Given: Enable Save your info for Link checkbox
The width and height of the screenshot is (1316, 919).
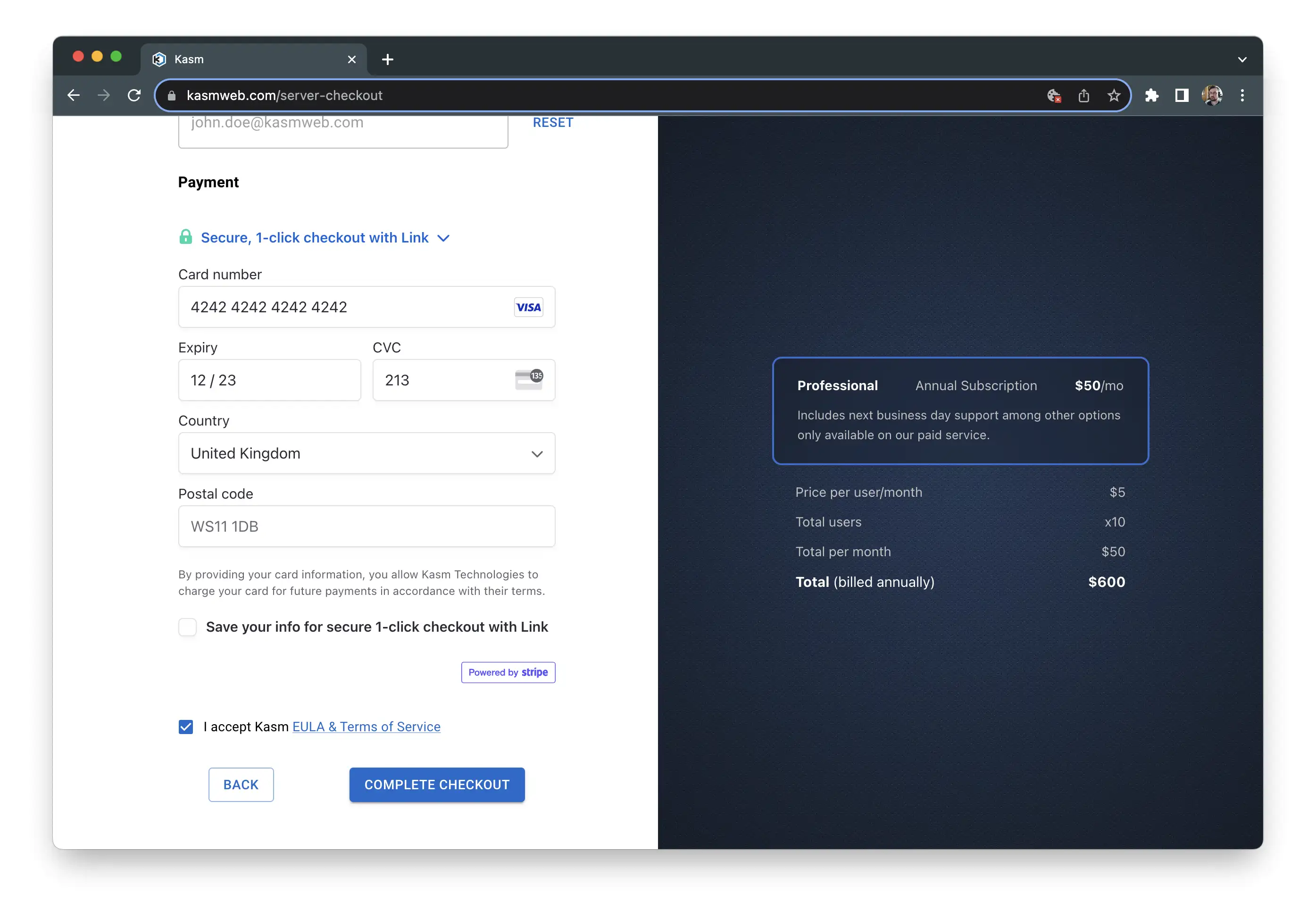Looking at the screenshot, I should [187, 627].
